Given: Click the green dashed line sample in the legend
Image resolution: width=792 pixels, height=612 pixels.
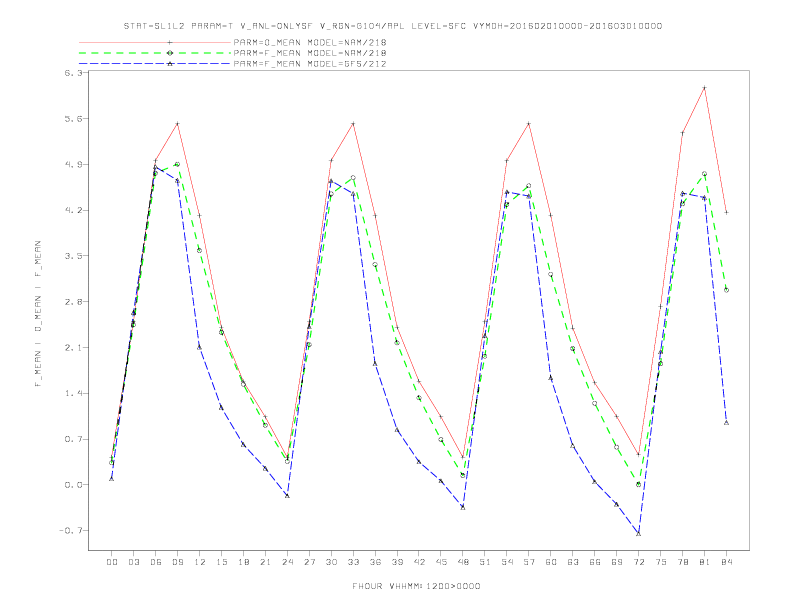Looking at the screenshot, I should (x=155, y=53).
